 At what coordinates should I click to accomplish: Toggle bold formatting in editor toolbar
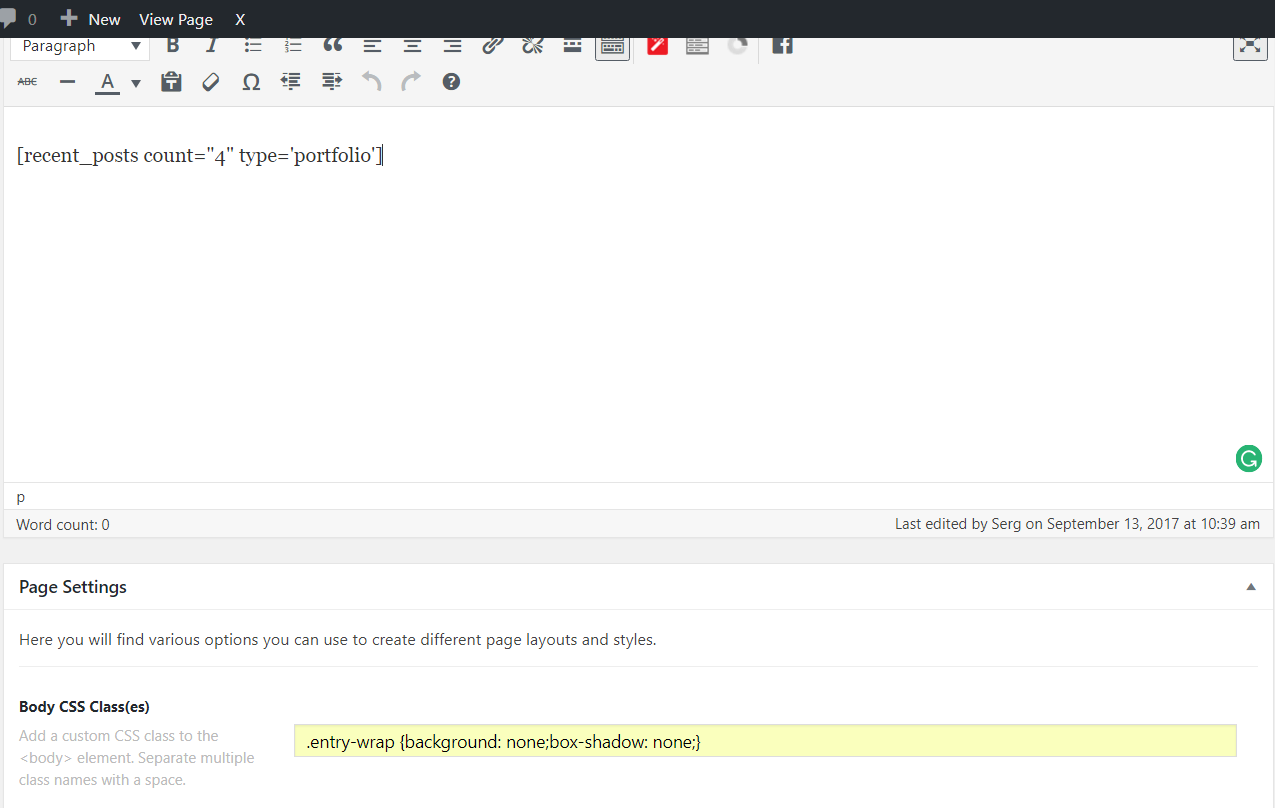coord(173,46)
